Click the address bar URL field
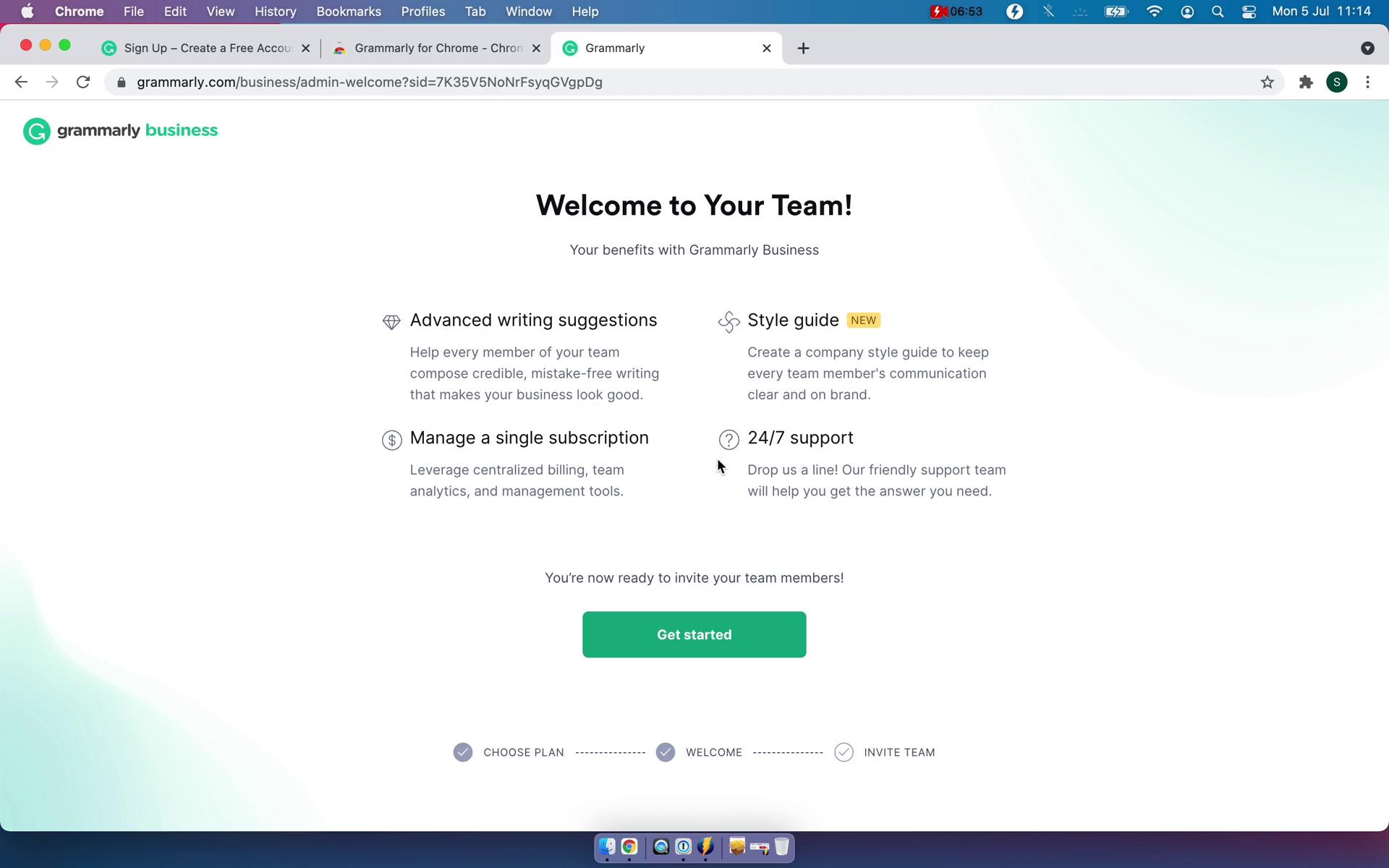This screenshot has width=1389, height=868. (693, 81)
